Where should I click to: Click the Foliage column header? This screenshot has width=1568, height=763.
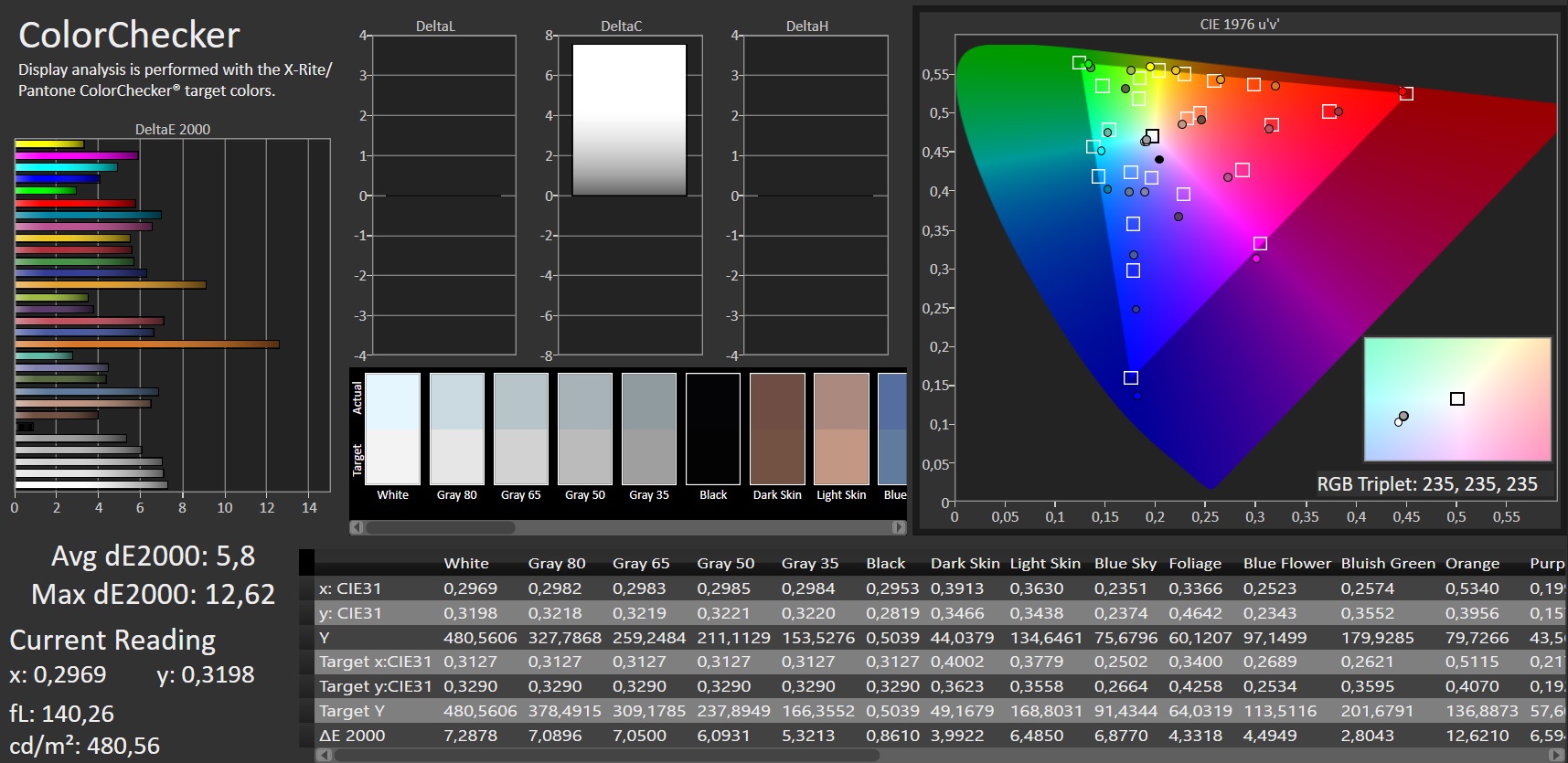(1195, 564)
